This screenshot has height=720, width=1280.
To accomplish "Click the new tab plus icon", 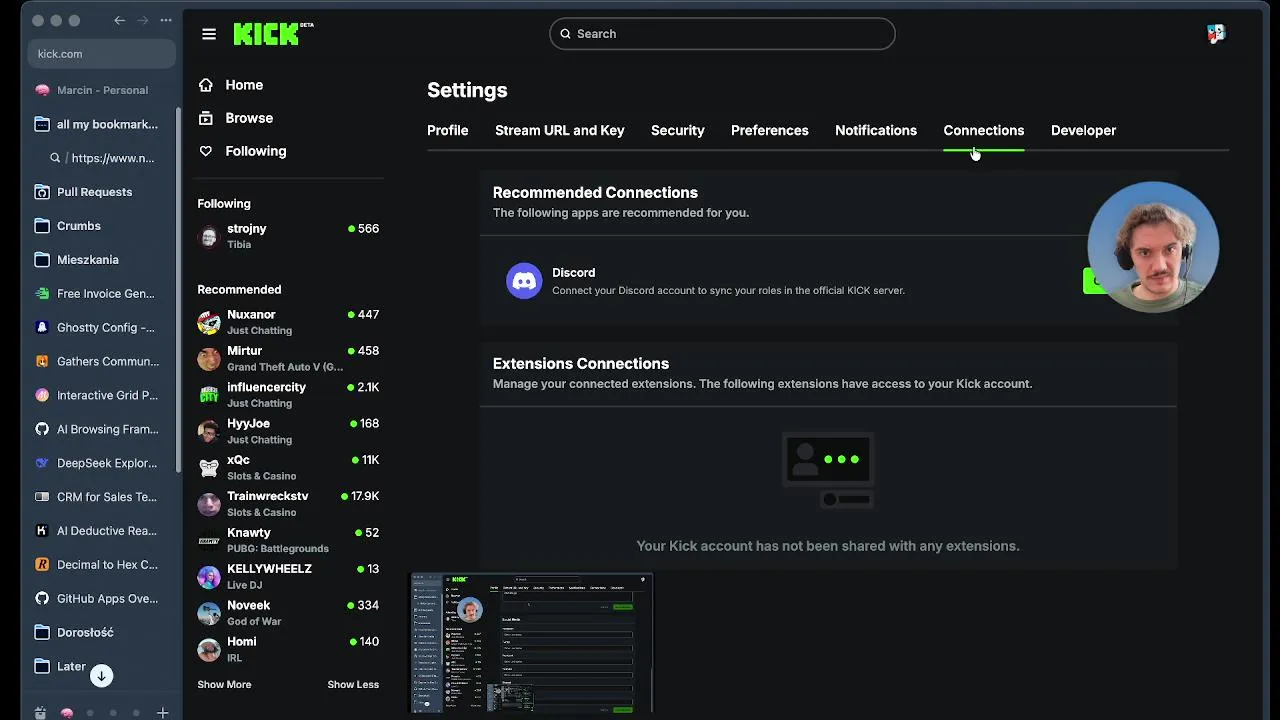I will coord(162,713).
